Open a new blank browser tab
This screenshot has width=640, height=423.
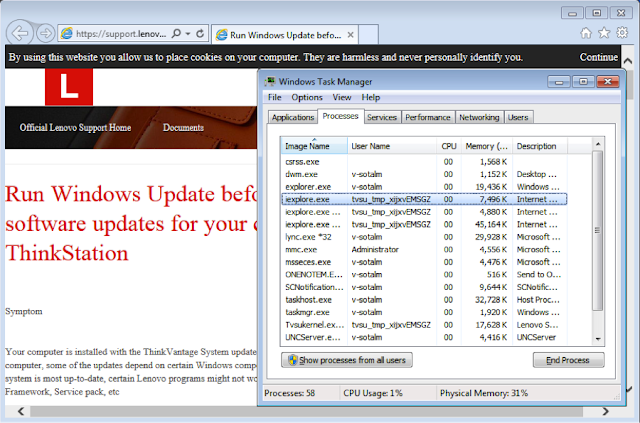[369, 34]
